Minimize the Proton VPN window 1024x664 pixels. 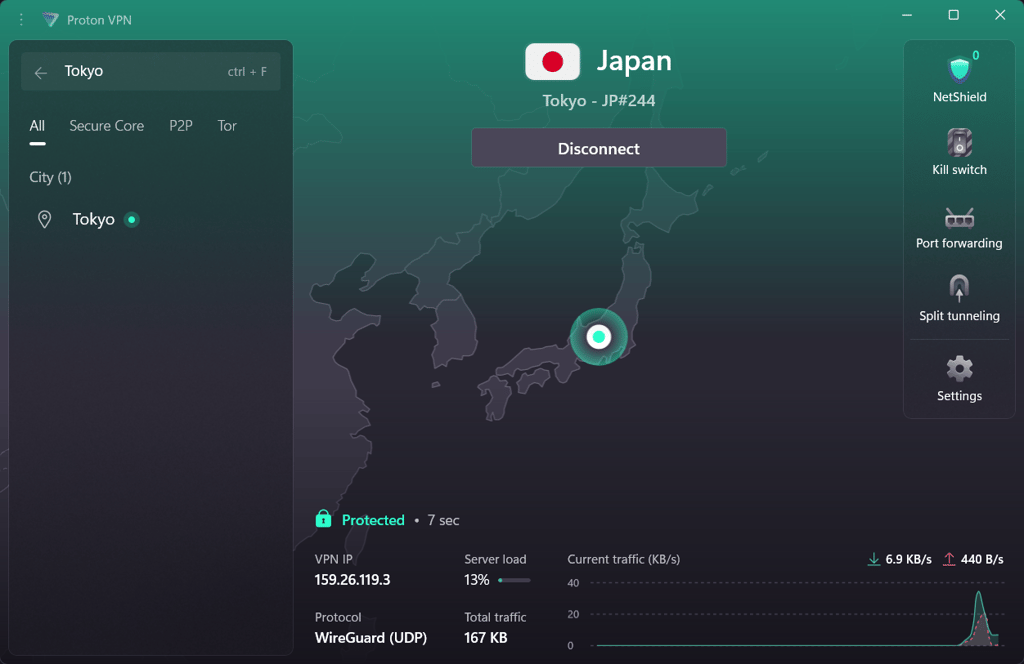906,15
